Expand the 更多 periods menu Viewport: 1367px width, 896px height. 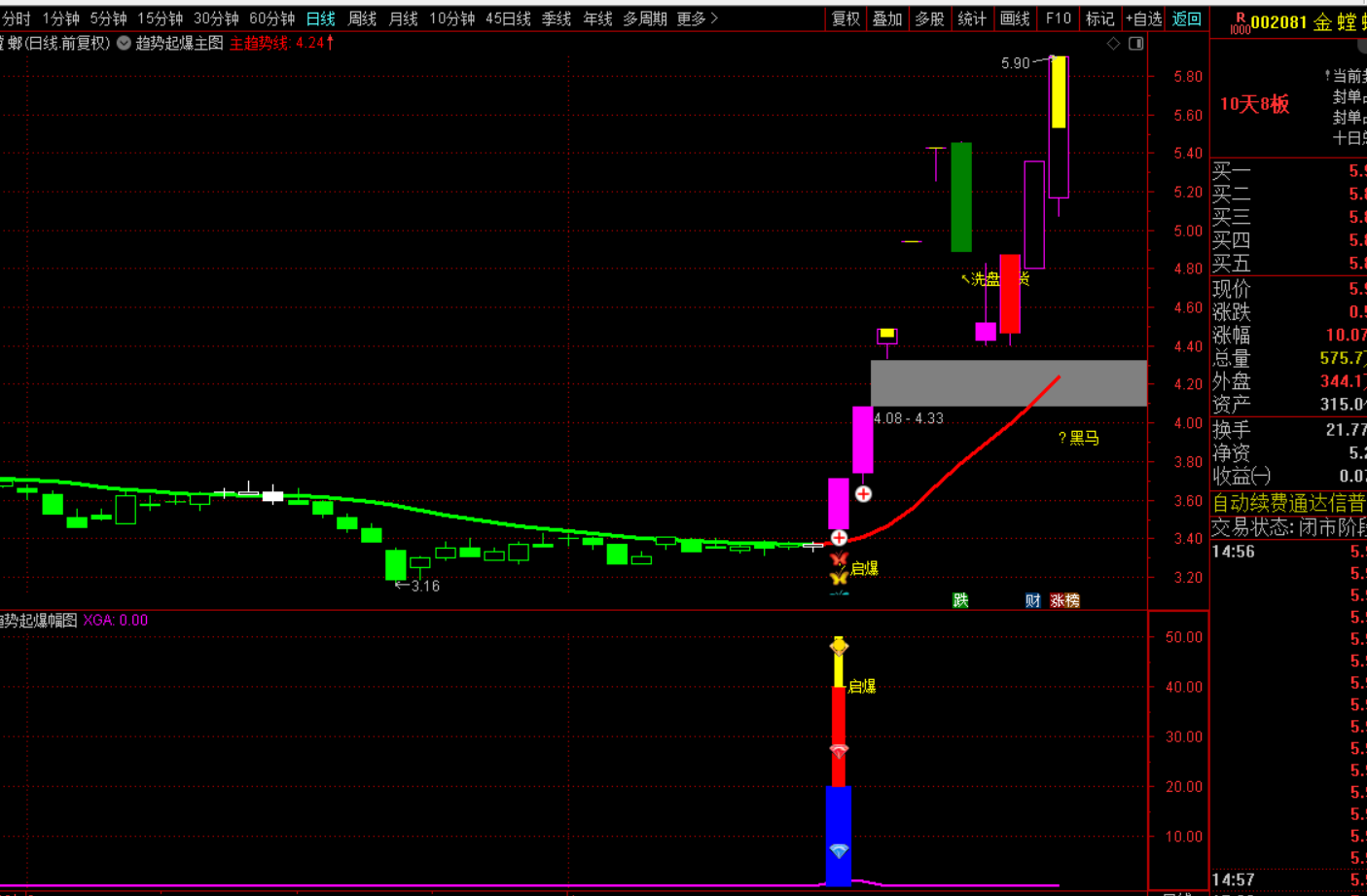coord(697,18)
